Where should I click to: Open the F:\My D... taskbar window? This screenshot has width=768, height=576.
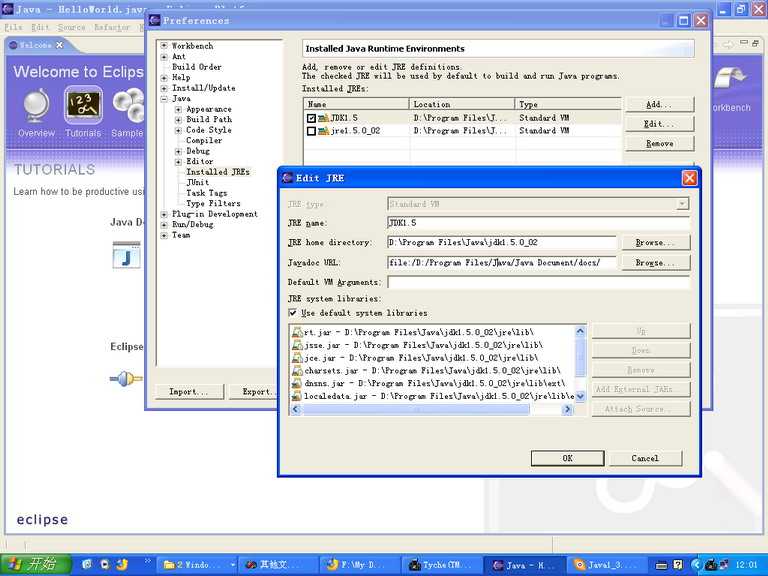click(x=360, y=565)
